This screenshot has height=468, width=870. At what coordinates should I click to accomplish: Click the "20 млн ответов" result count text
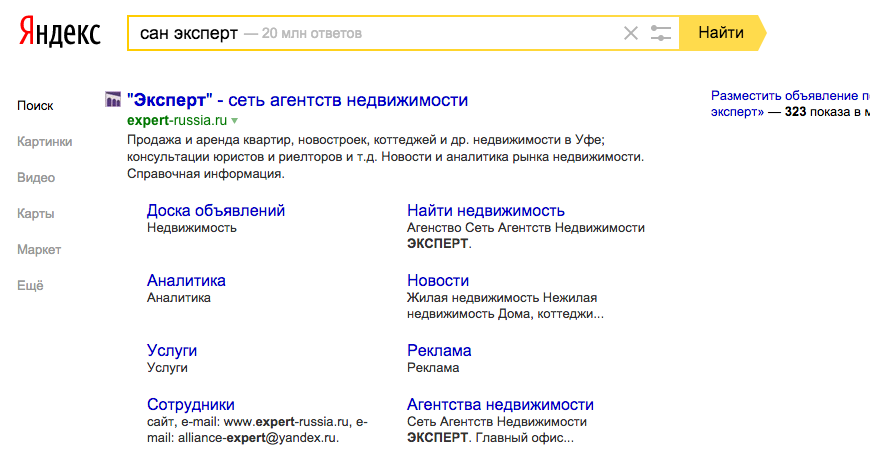312,33
